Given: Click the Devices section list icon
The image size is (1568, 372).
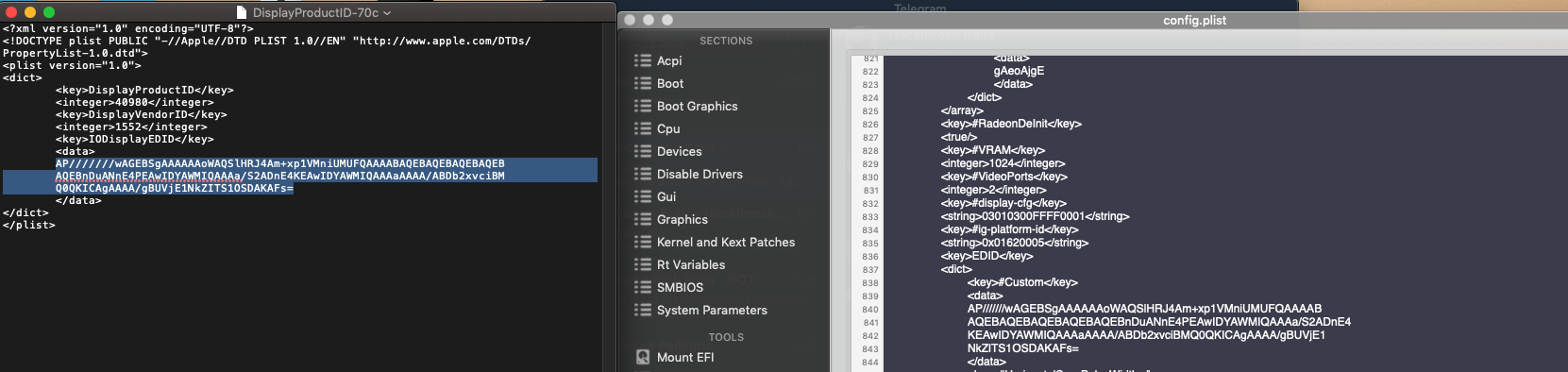Looking at the screenshot, I should pos(643,151).
